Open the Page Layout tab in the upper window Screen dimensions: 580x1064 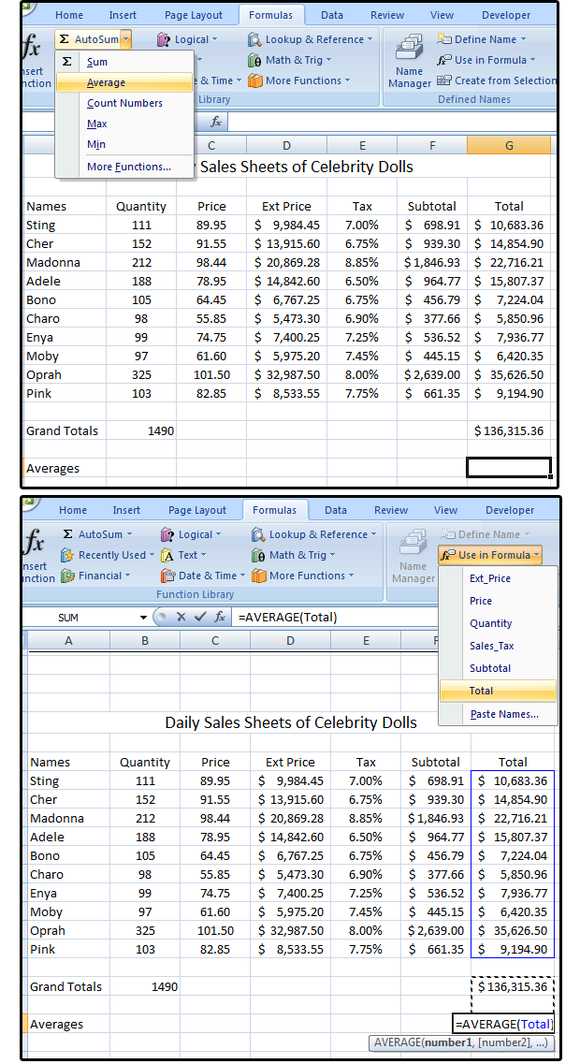coord(193,15)
